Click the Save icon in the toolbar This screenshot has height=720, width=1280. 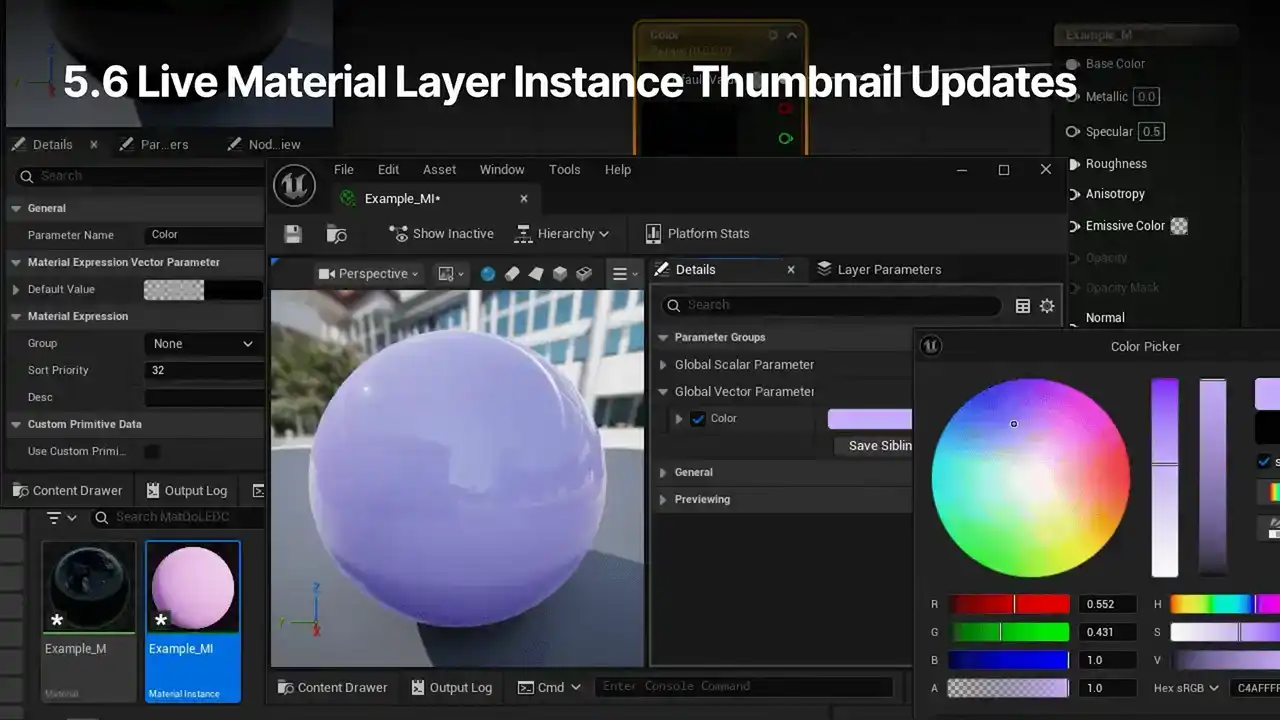click(293, 234)
